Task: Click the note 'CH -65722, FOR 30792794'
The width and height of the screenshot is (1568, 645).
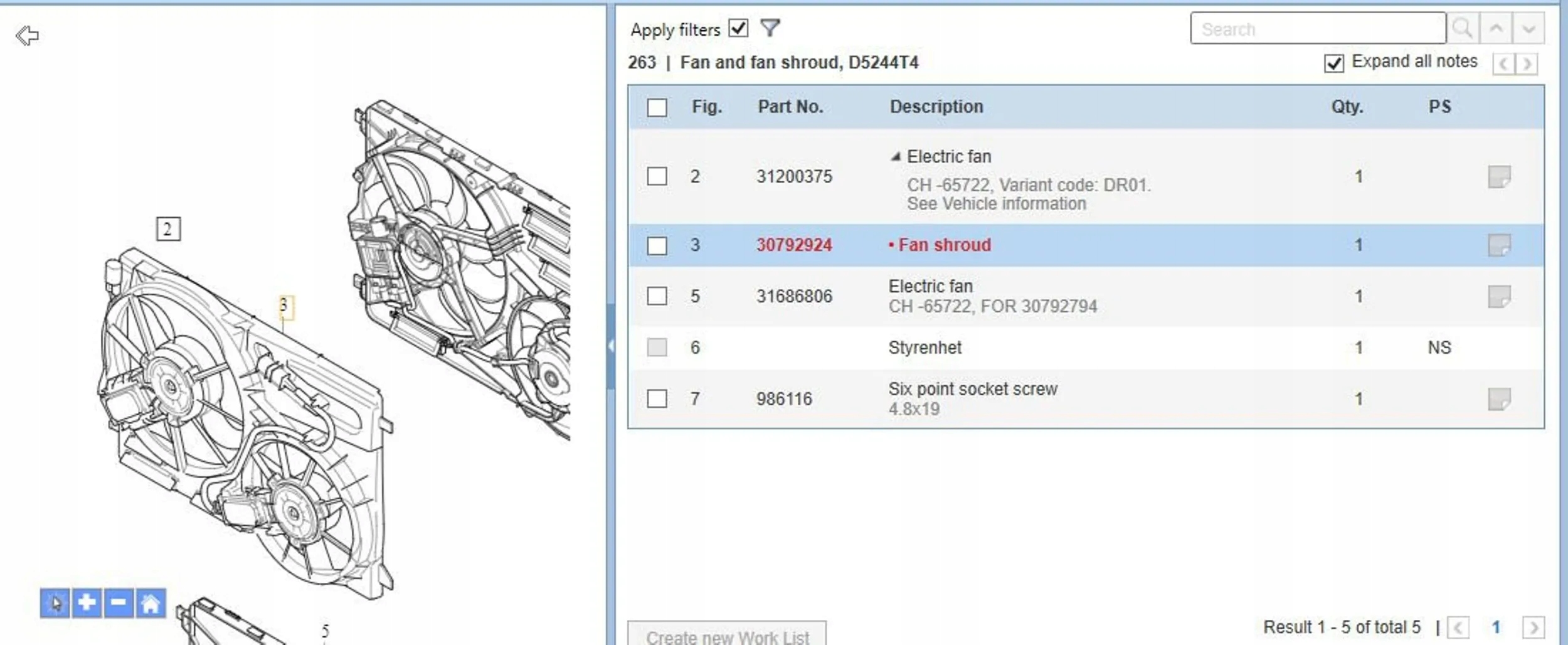Action: tap(993, 307)
